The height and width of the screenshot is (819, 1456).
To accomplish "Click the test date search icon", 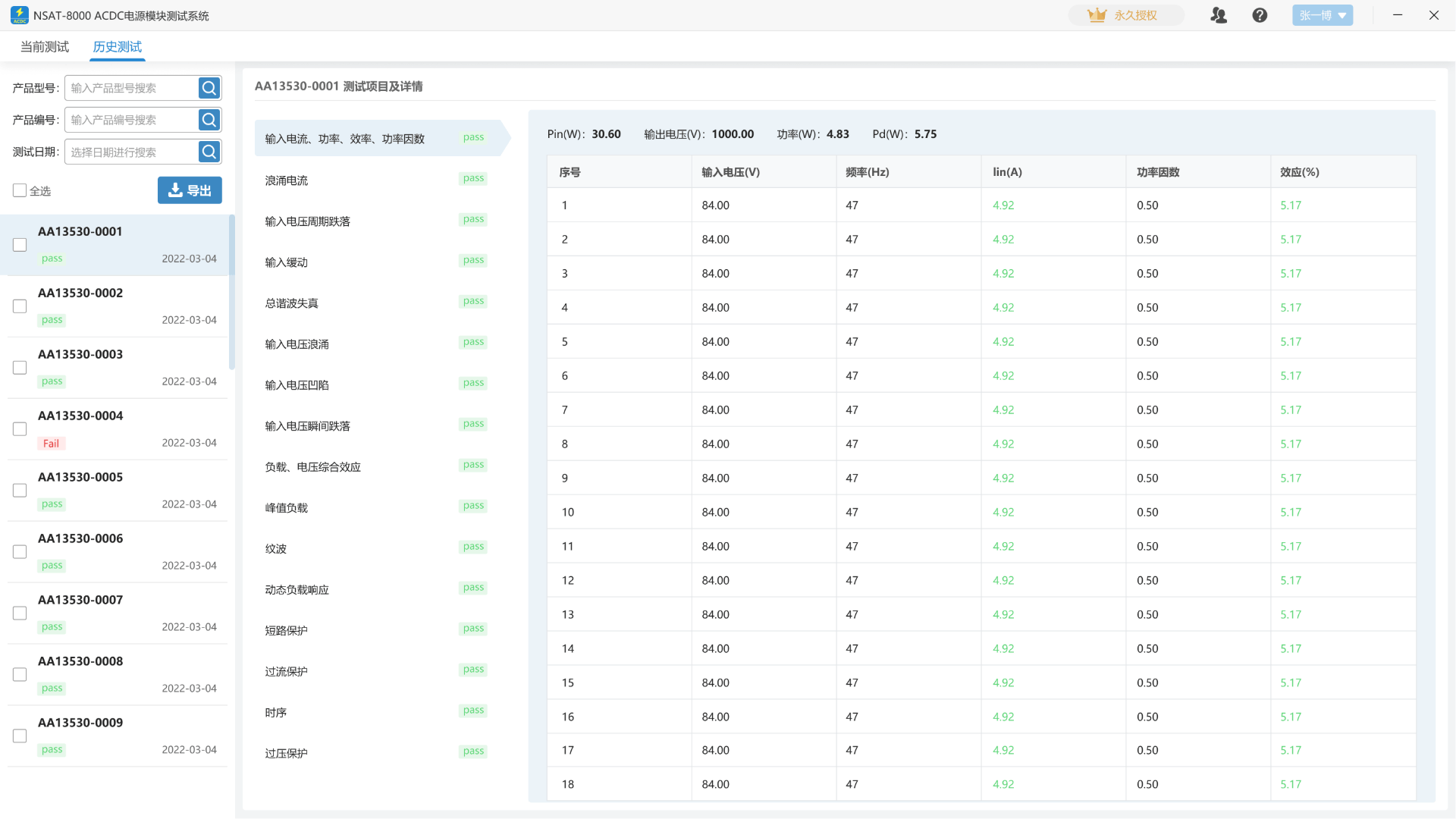I will (x=209, y=152).
